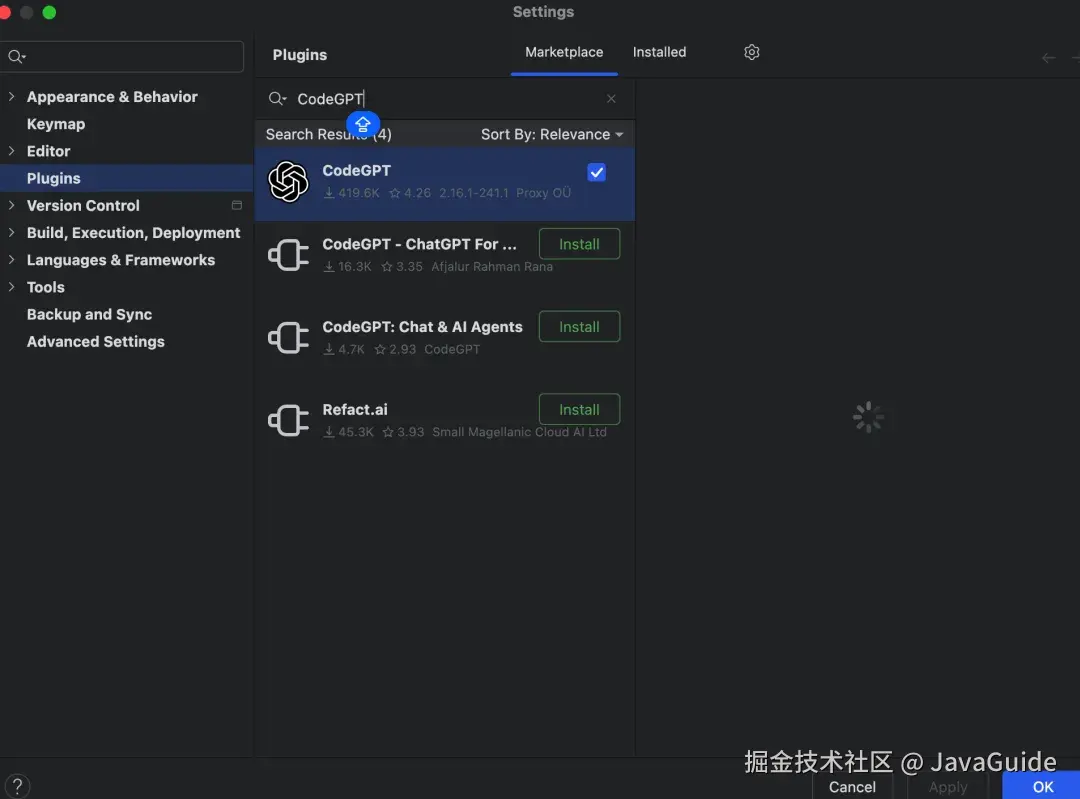Select the CodeGPT plugin title
The width and height of the screenshot is (1080, 799).
pyautogui.click(x=356, y=170)
